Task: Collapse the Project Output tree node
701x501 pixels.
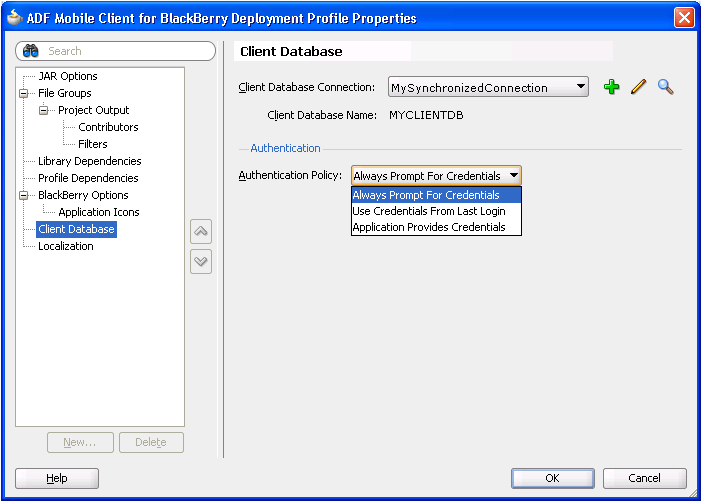Action: pyautogui.click(x=43, y=110)
